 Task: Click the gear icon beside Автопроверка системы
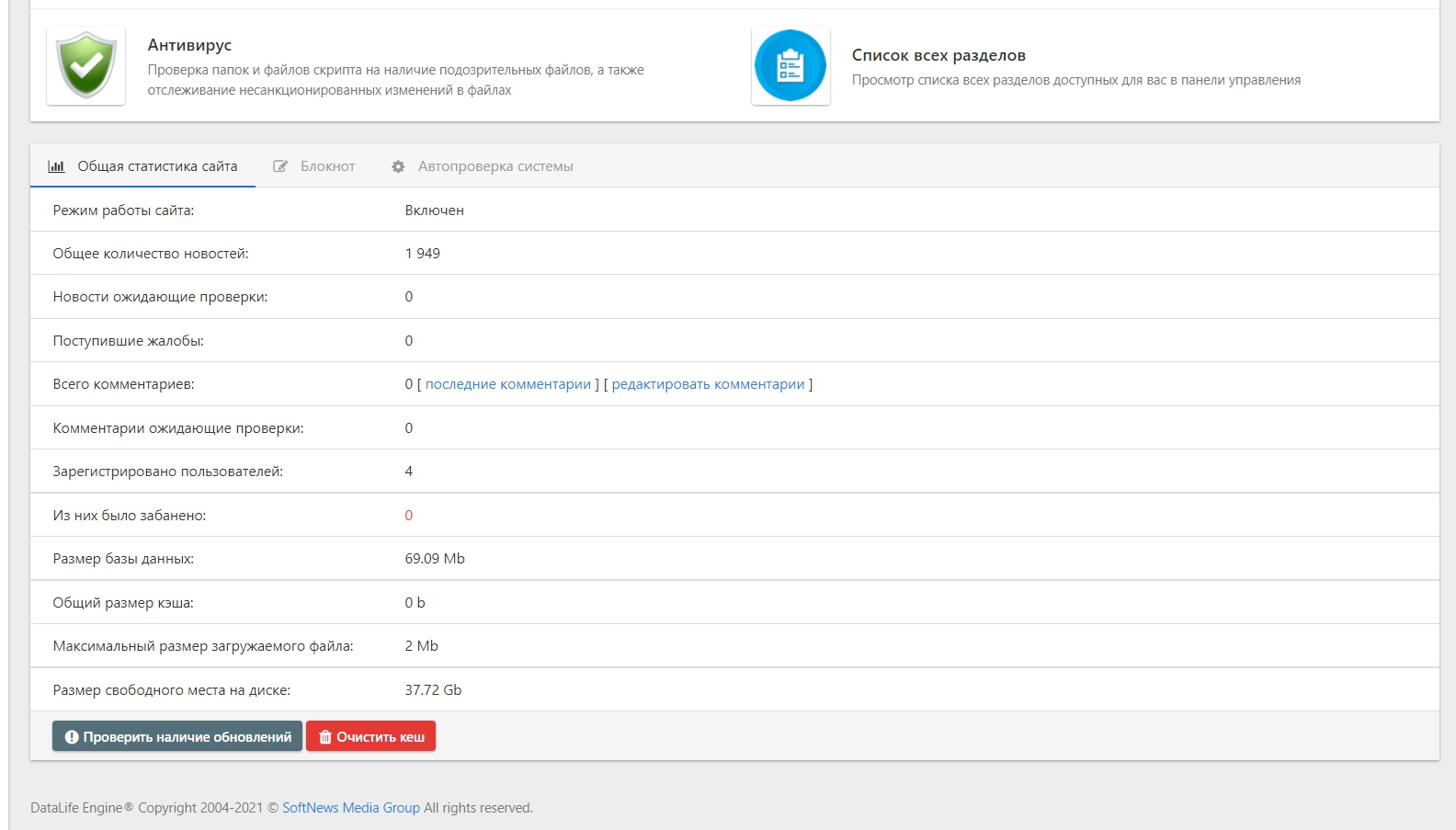[398, 166]
